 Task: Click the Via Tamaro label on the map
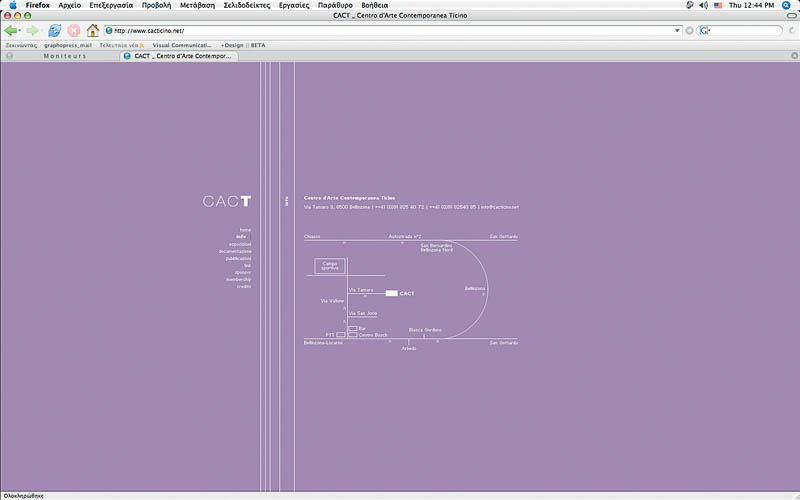[361, 290]
